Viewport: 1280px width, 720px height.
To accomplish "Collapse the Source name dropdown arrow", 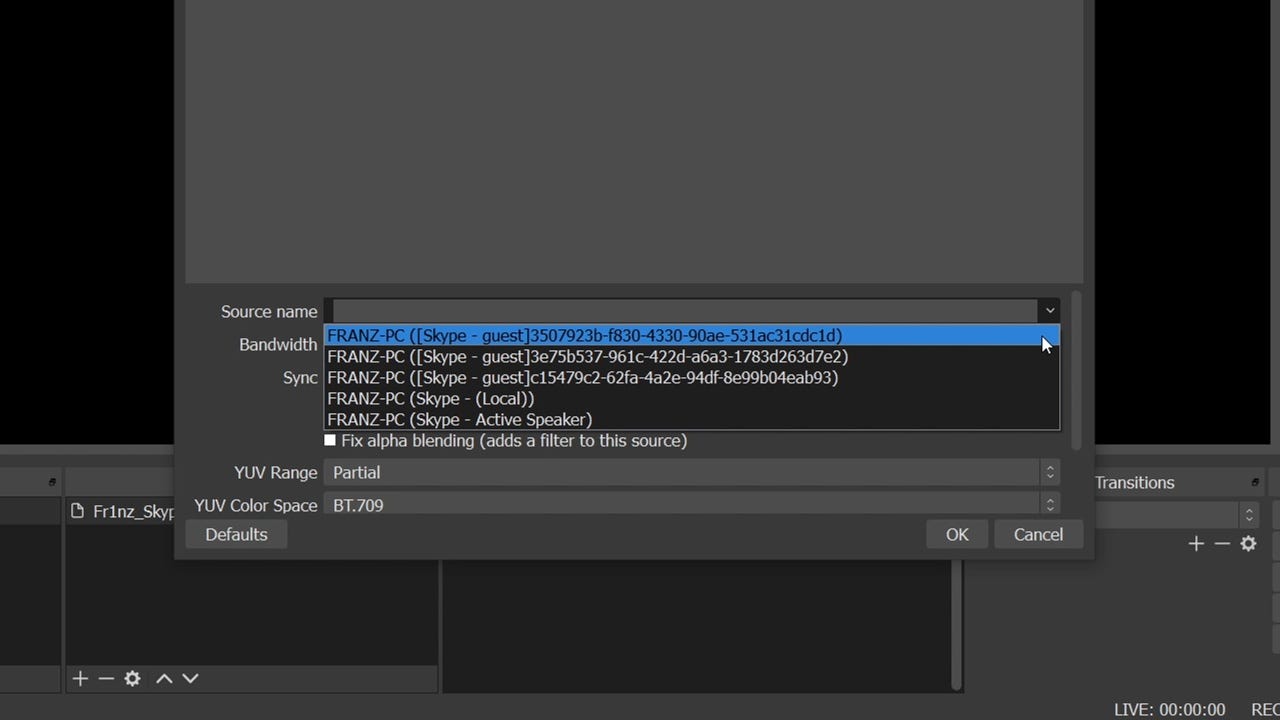I will [x=1049, y=311].
